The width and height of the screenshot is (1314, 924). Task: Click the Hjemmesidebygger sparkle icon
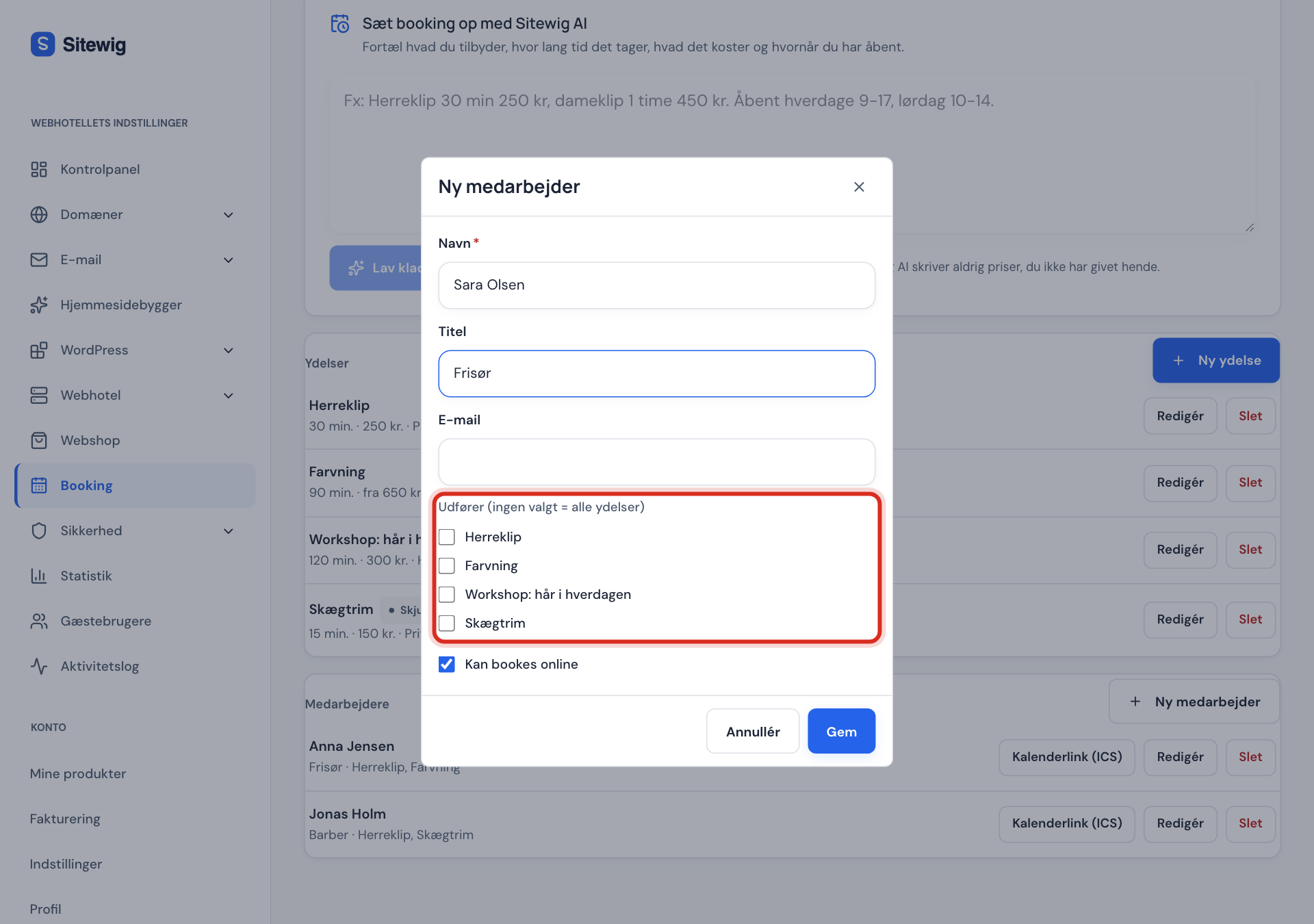pyautogui.click(x=39, y=305)
